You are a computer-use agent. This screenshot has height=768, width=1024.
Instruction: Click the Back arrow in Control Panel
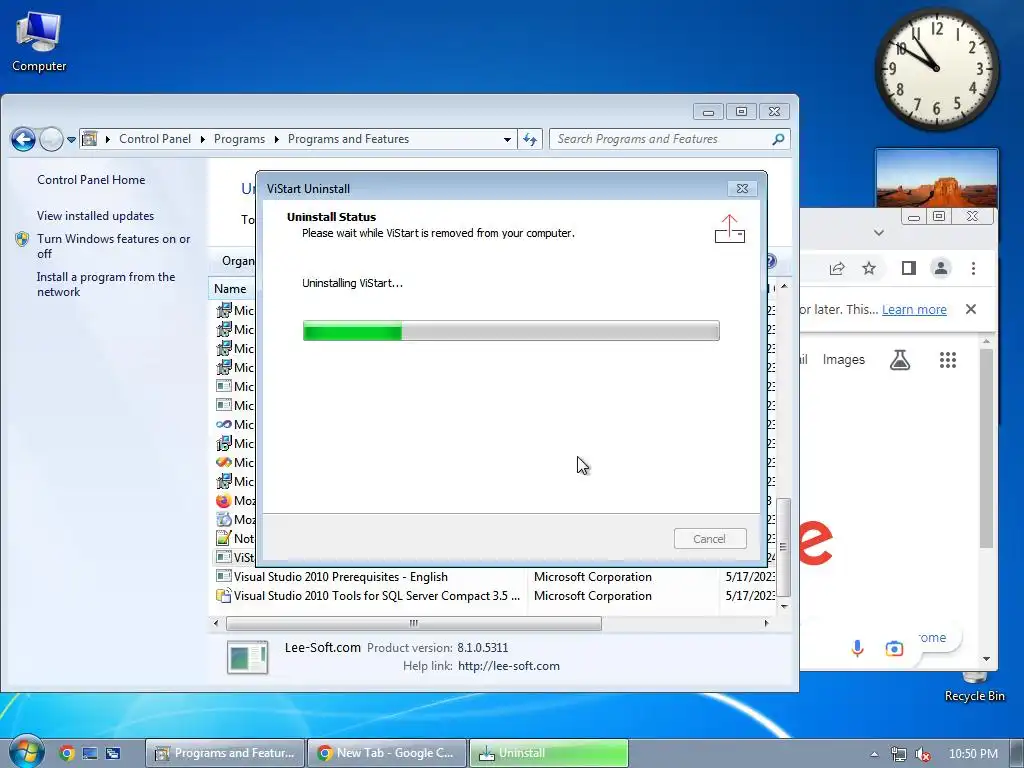tap(23, 139)
